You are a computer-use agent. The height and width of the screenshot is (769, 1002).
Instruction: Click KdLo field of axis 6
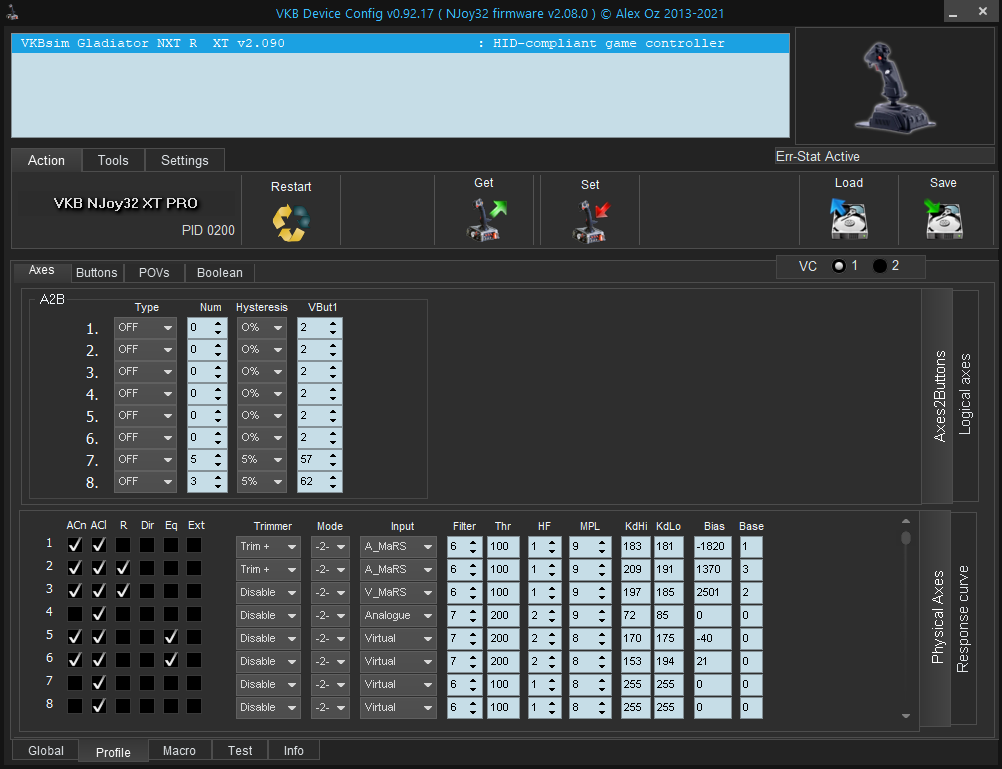668,662
